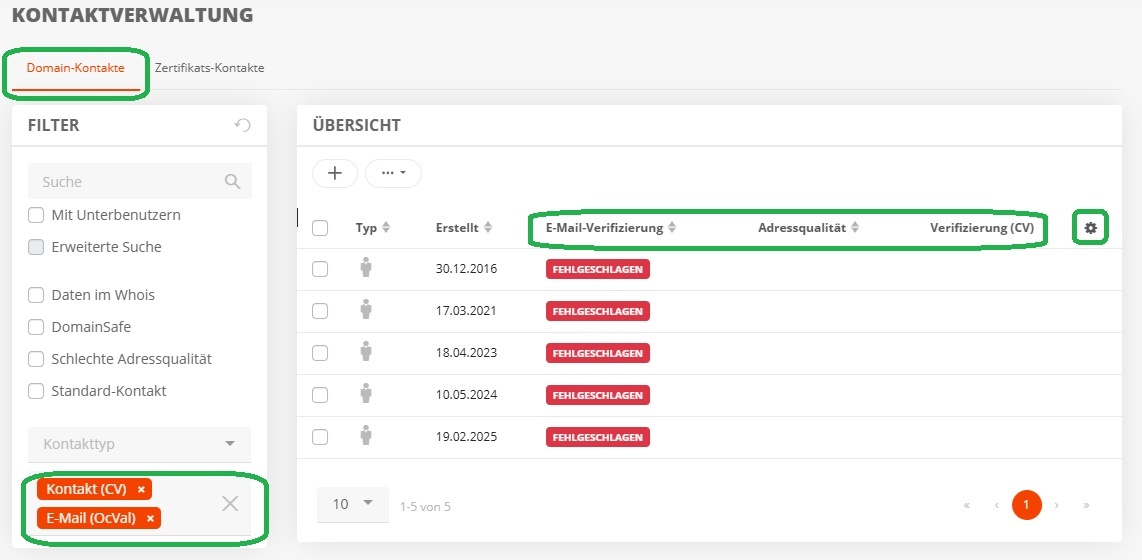Screen dimensions: 1142x560
Task: Click the date 10.05.2024
Action: tap(466, 395)
